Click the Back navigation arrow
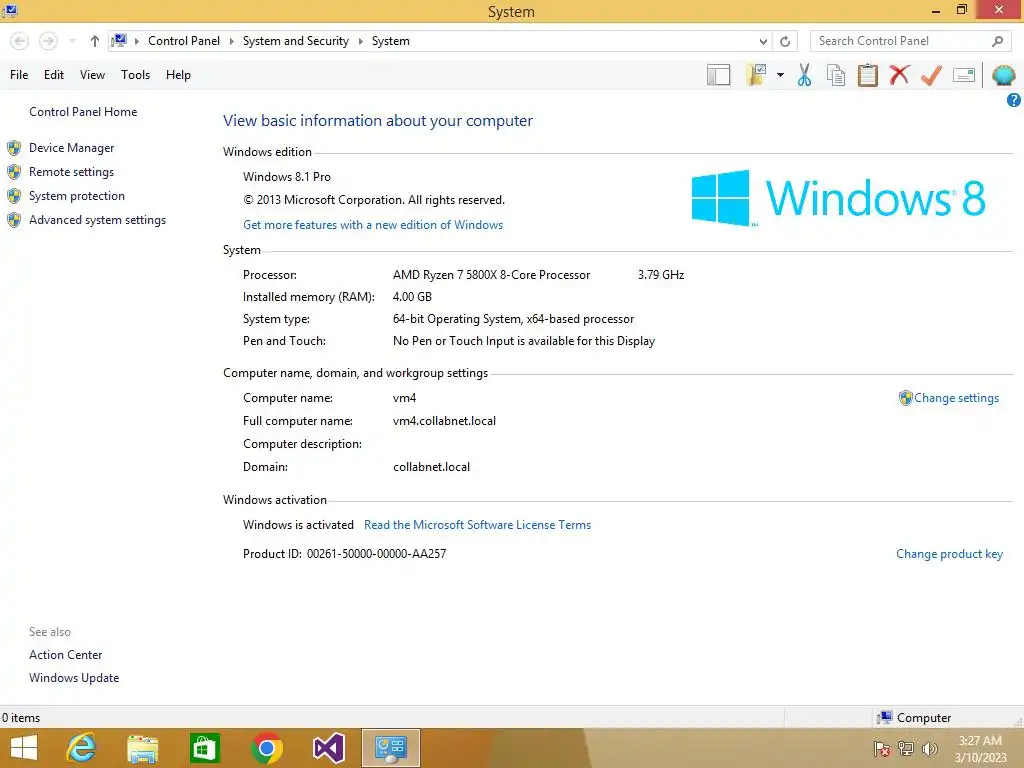Screen dimensions: 1024x768 20,41
